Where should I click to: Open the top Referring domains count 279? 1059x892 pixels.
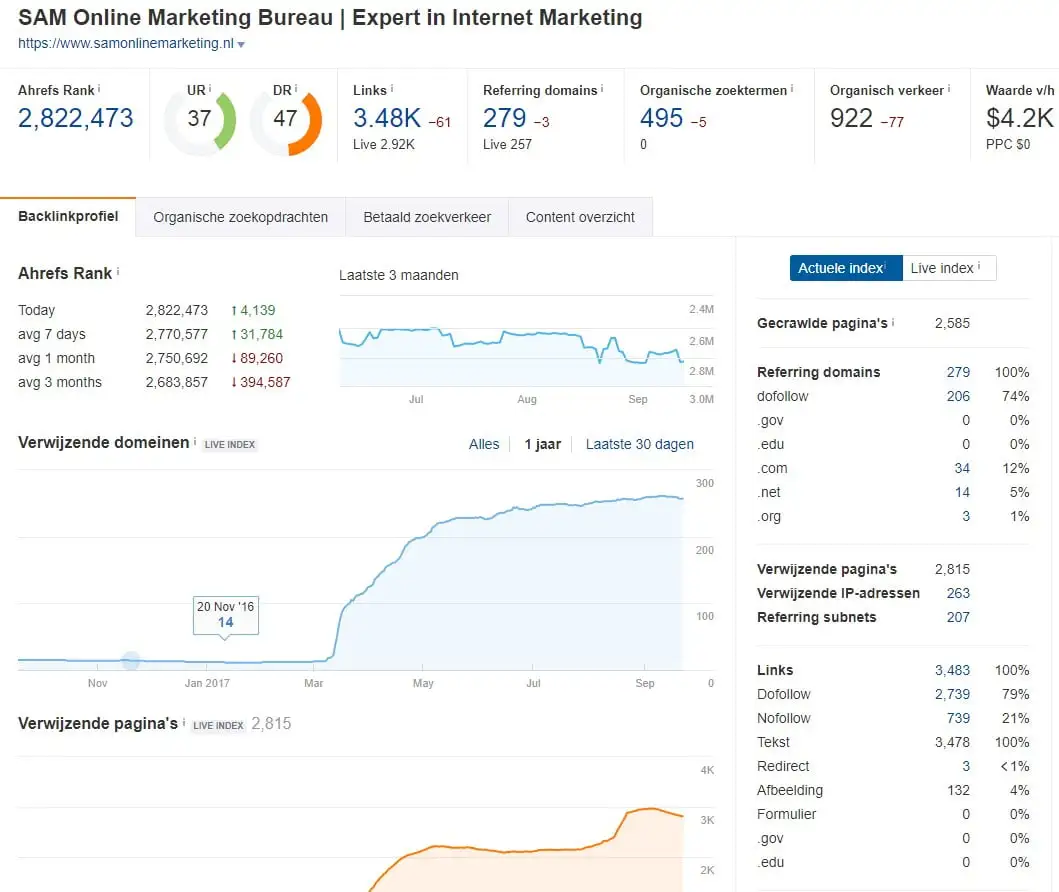pyautogui.click(x=505, y=118)
